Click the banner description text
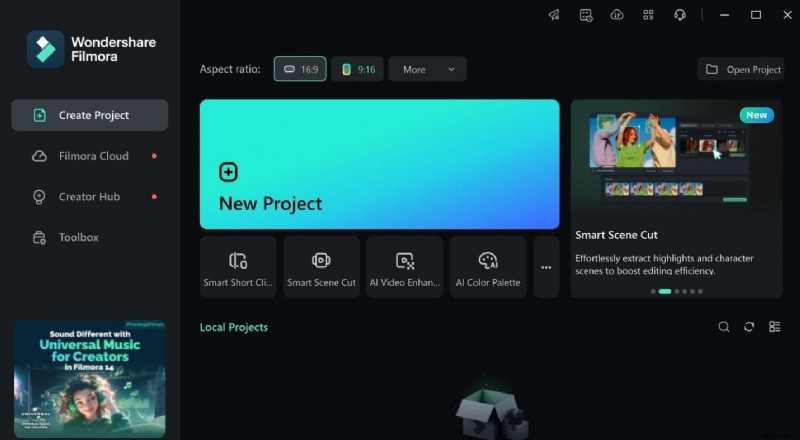This screenshot has width=800, height=440. point(664,264)
